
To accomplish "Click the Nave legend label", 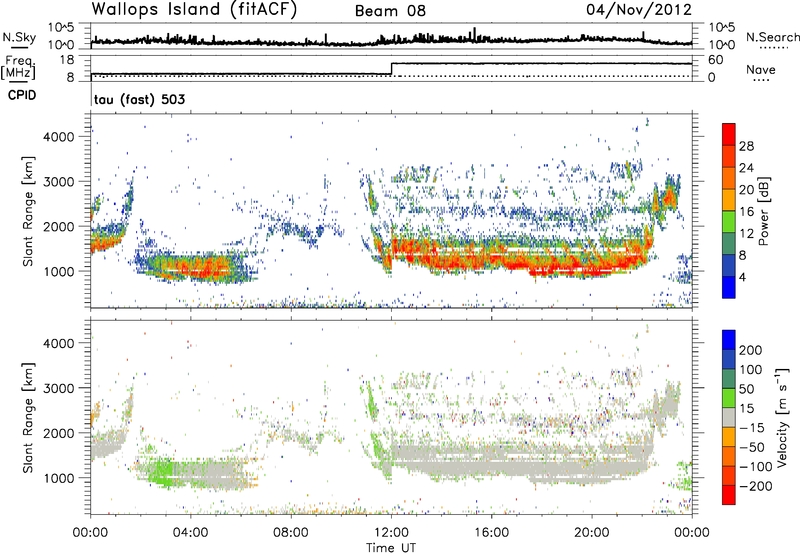I will pos(761,69).
